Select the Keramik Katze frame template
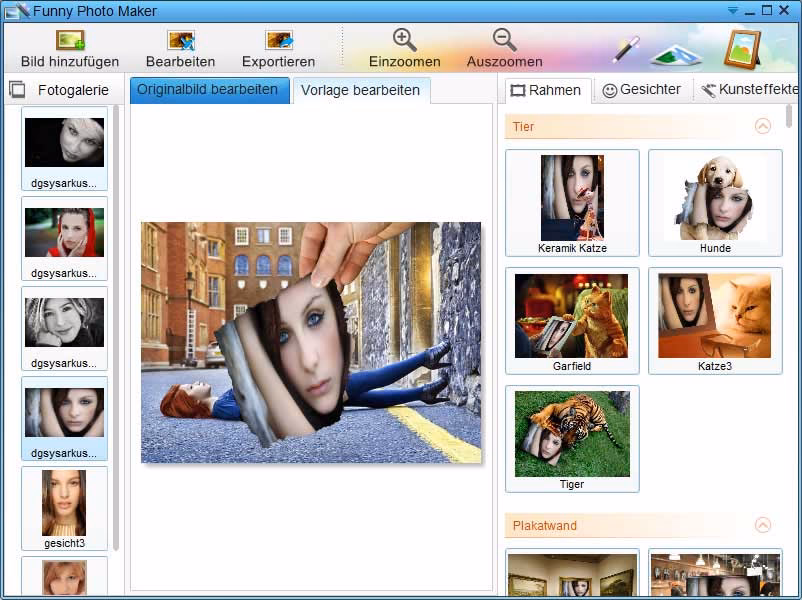Viewport: 802px width, 600px height. click(572, 203)
